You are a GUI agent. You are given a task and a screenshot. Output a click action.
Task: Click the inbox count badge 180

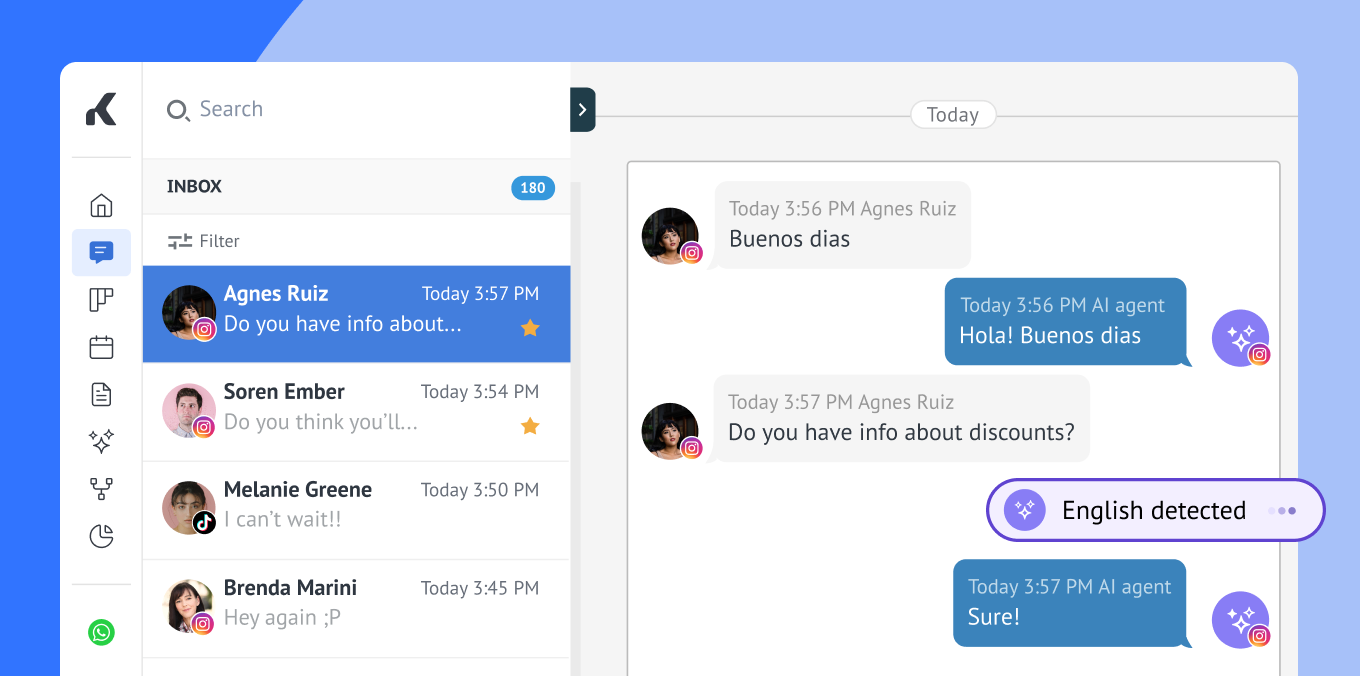click(532, 188)
